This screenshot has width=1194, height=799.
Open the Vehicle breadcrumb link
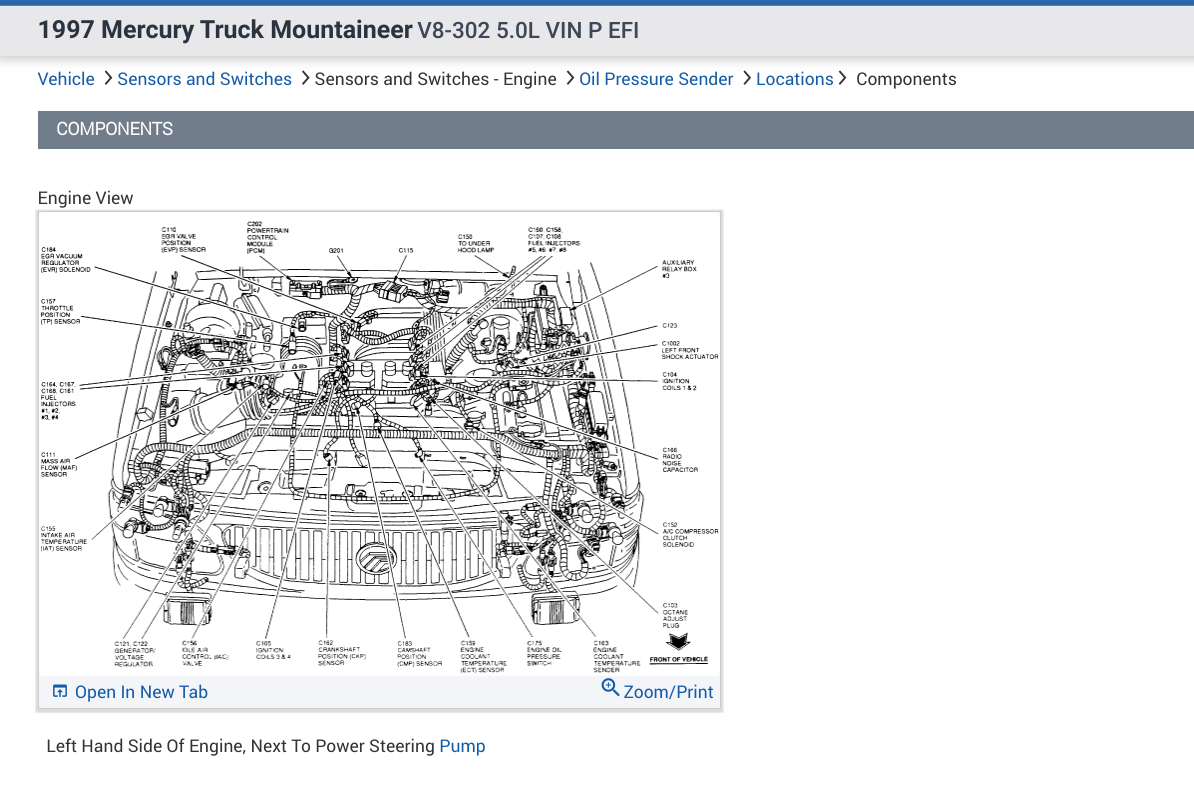click(66, 79)
